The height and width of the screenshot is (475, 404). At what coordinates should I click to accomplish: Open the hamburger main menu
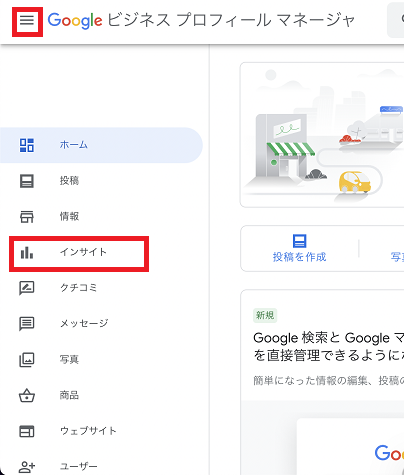[x=27, y=21]
